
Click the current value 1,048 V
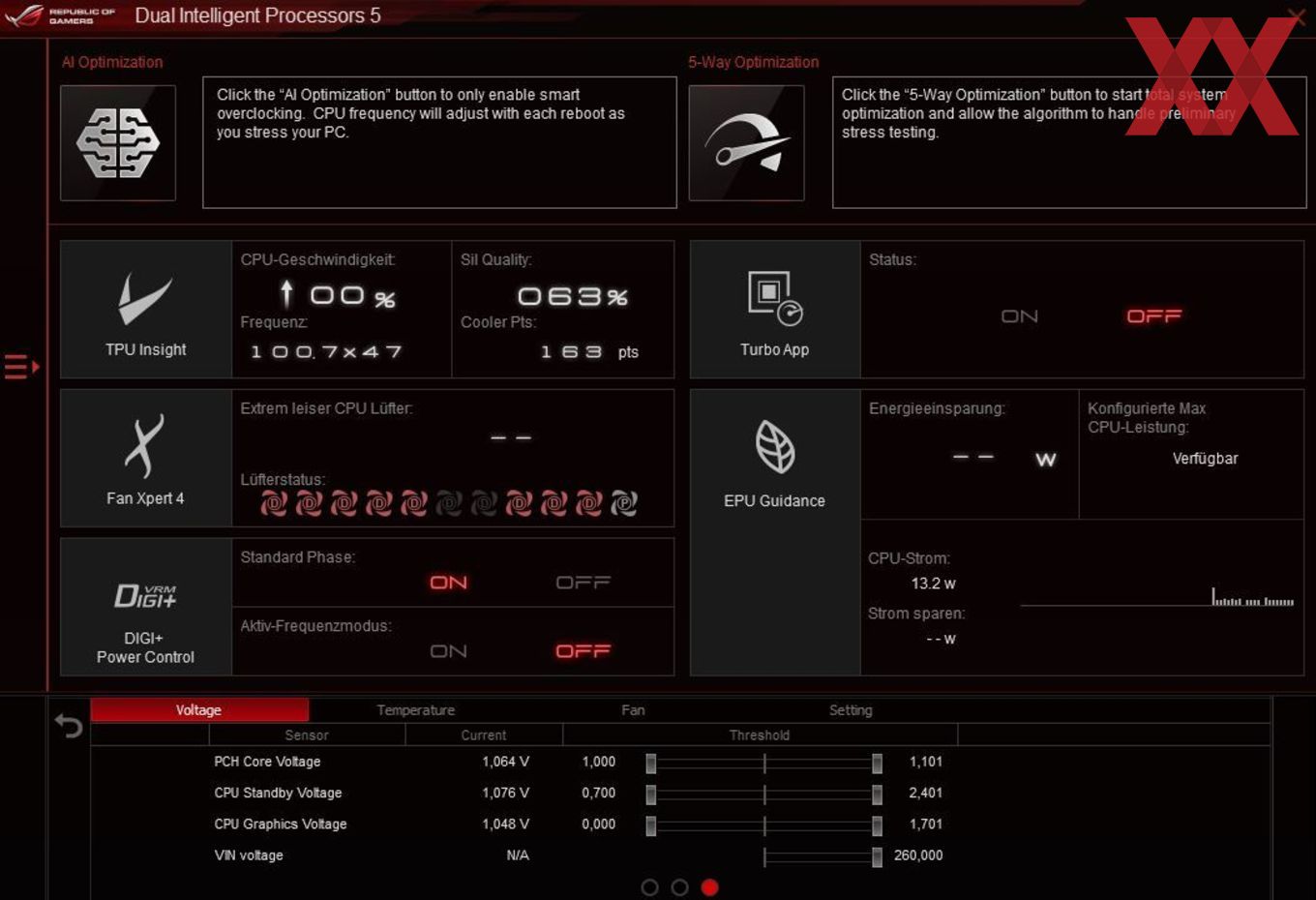[506, 824]
